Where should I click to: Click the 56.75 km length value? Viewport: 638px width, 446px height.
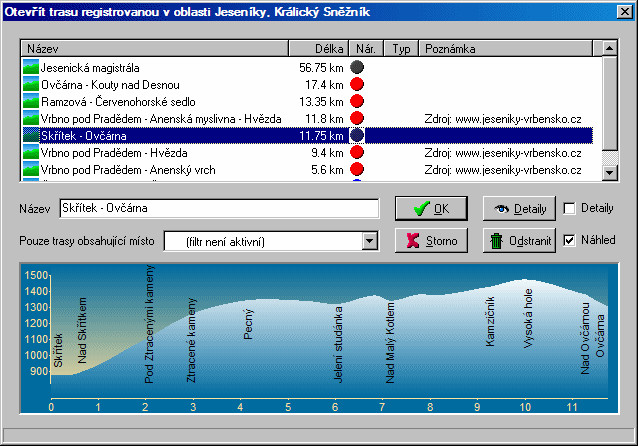click(321, 68)
